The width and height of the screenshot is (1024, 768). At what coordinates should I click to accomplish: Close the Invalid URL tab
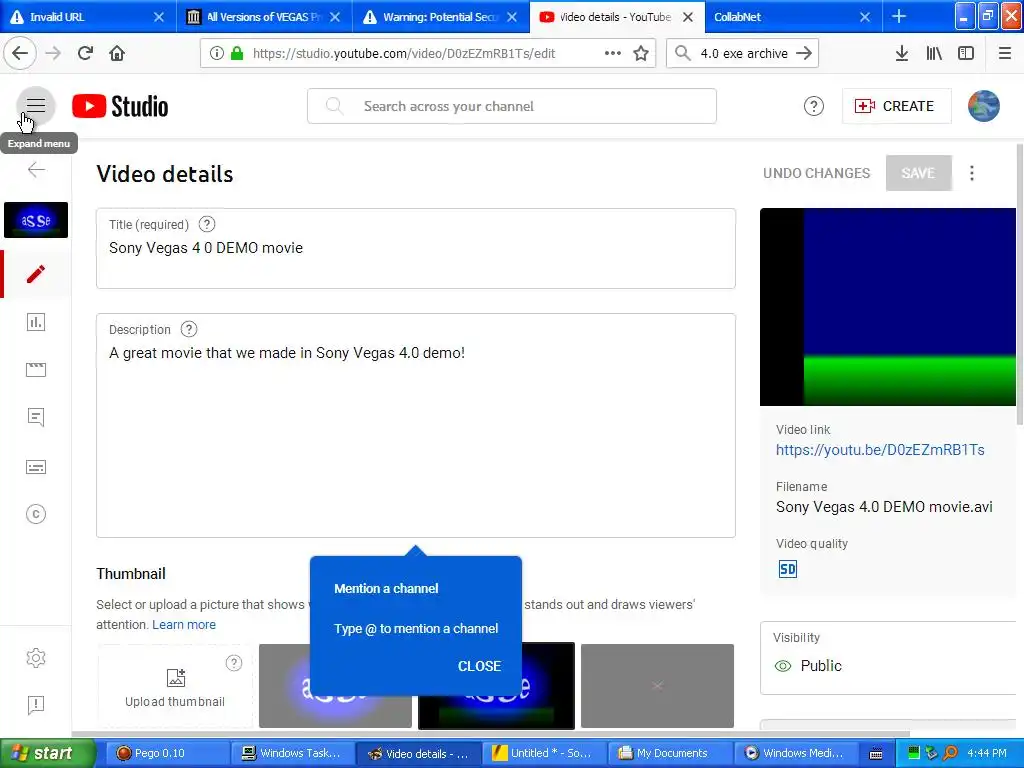tap(159, 17)
